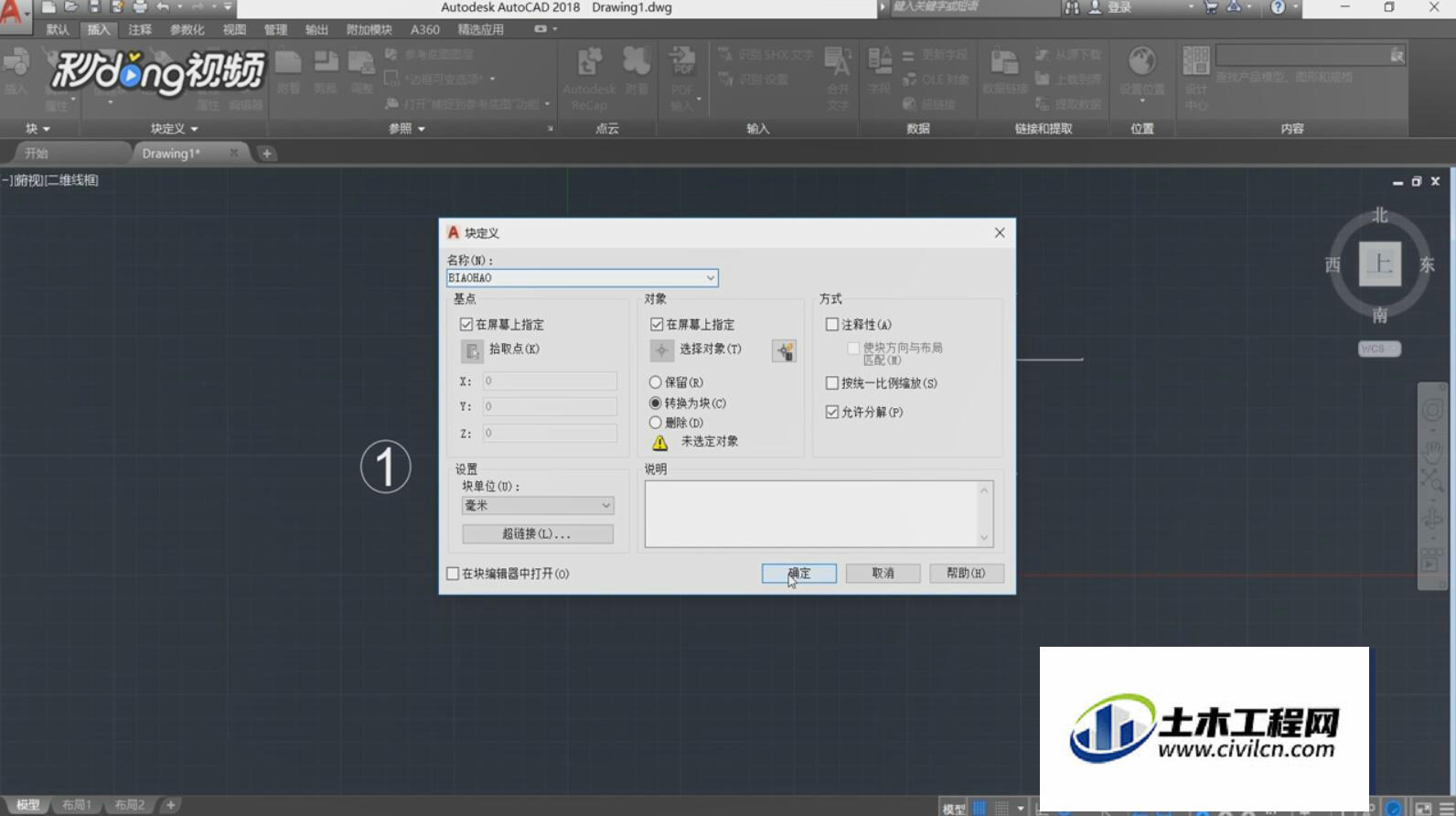Click the 设计中心 design center ribbon icon
The width and height of the screenshot is (1456, 816).
point(1195,60)
